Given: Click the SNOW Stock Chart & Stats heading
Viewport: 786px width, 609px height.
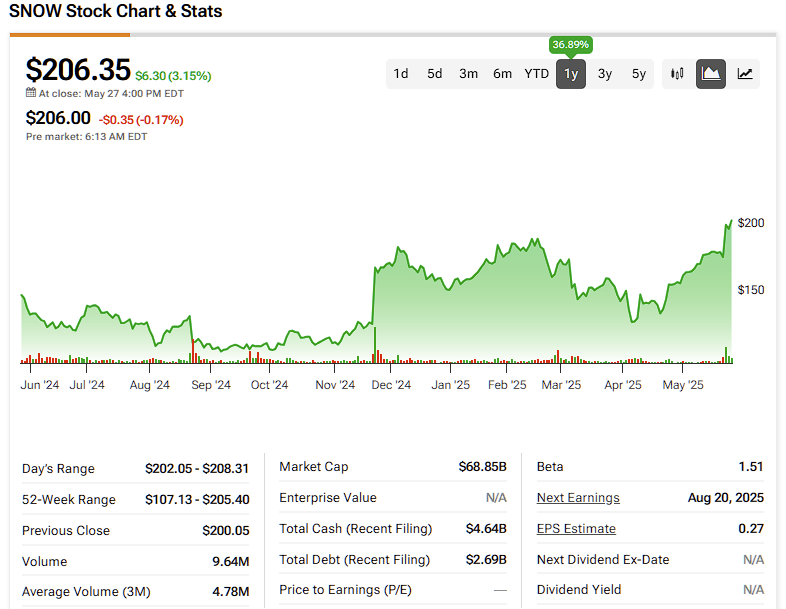Looking at the screenshot, I should click(116, 11).
